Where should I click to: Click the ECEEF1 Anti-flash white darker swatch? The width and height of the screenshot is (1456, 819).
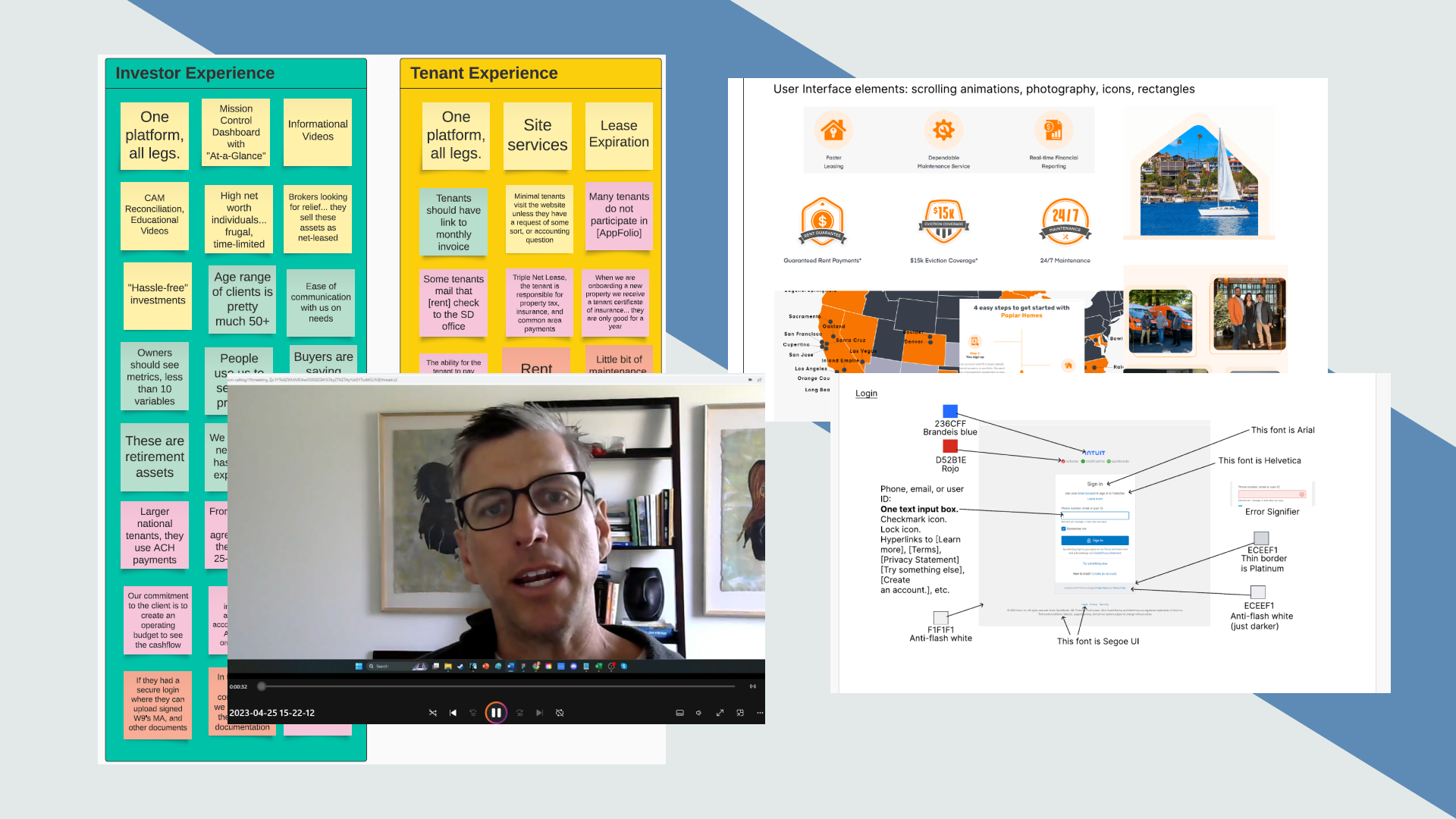1258,592
